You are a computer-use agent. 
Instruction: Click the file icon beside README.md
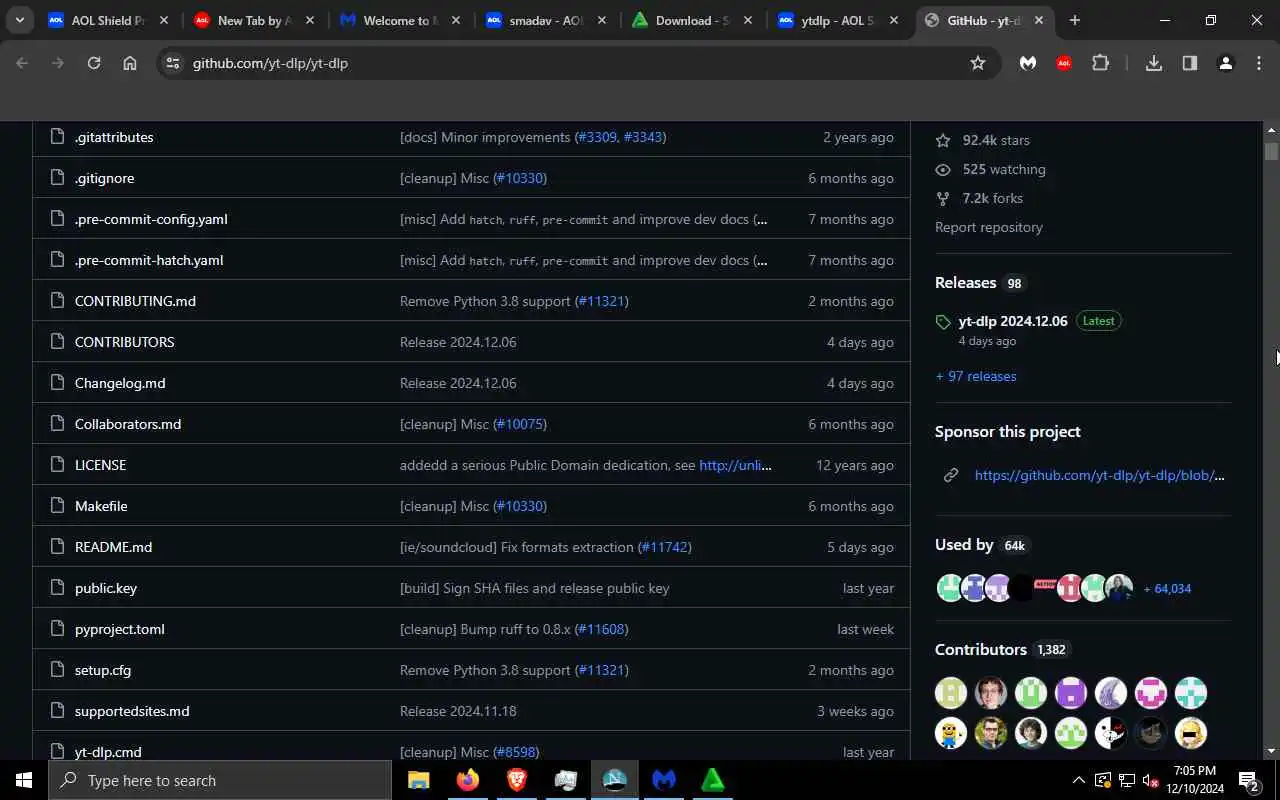(x=56, y=547)
